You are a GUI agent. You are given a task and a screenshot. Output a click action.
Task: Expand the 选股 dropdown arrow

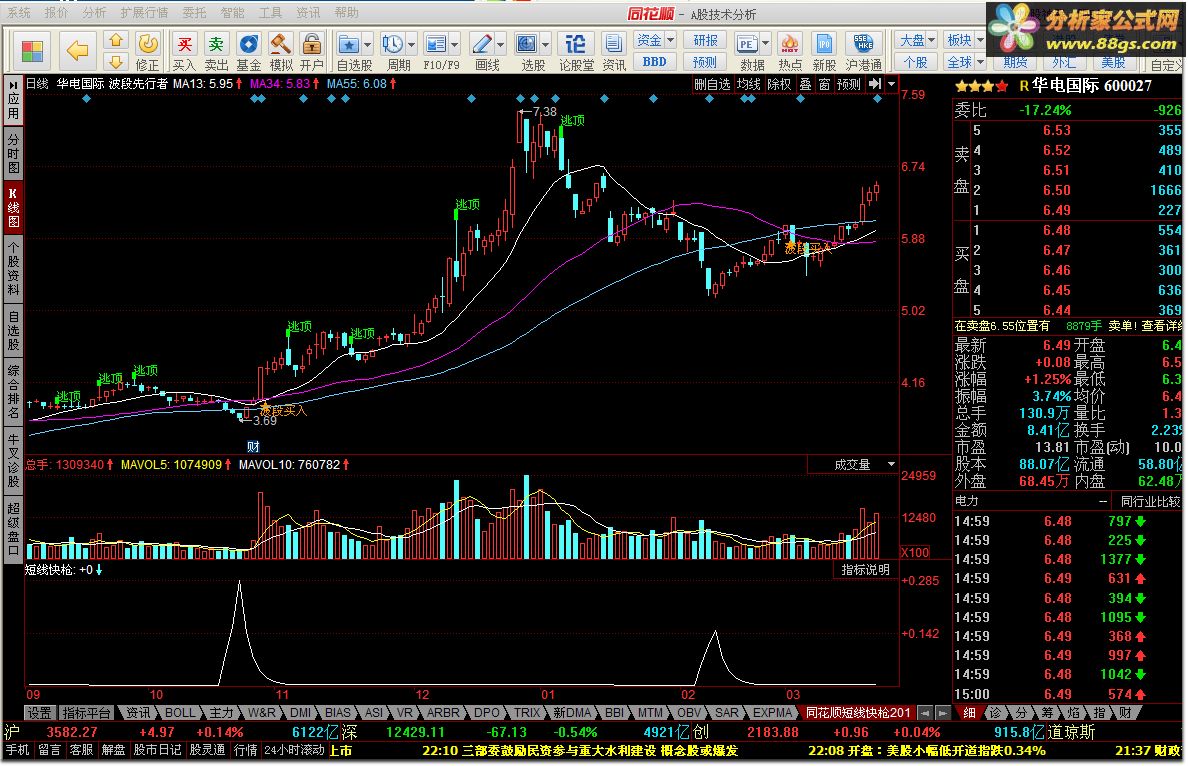[546, 45]
